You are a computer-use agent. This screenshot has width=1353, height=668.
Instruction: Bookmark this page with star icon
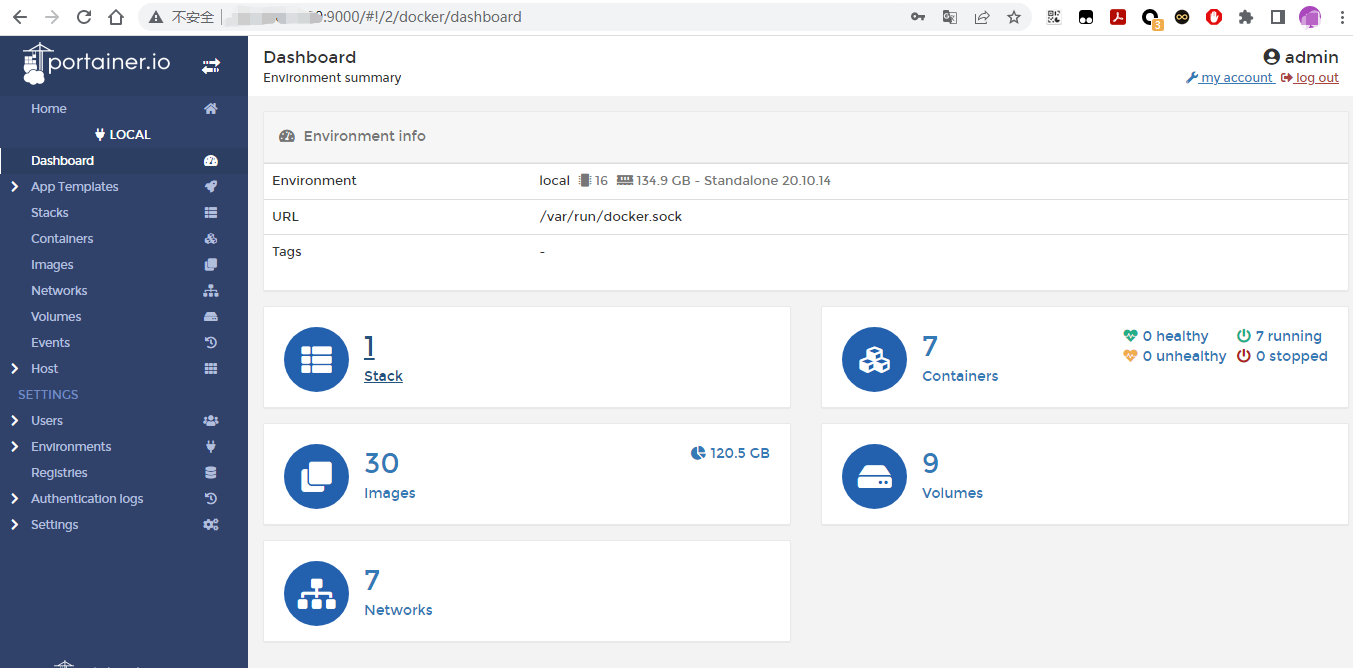coord(1014,17)
